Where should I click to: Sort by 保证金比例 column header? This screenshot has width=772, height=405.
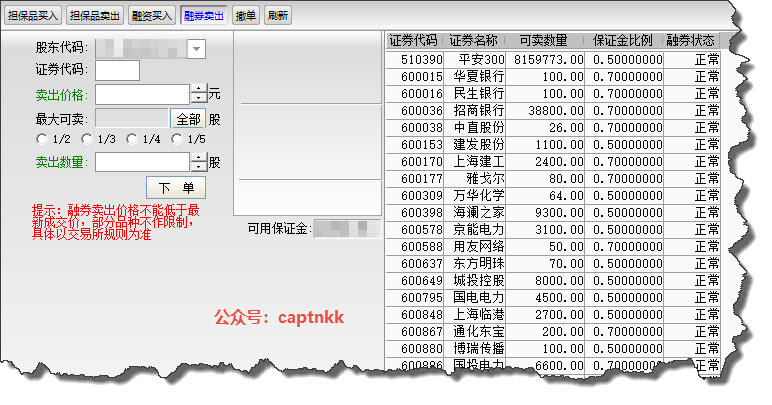coord(623,40)
